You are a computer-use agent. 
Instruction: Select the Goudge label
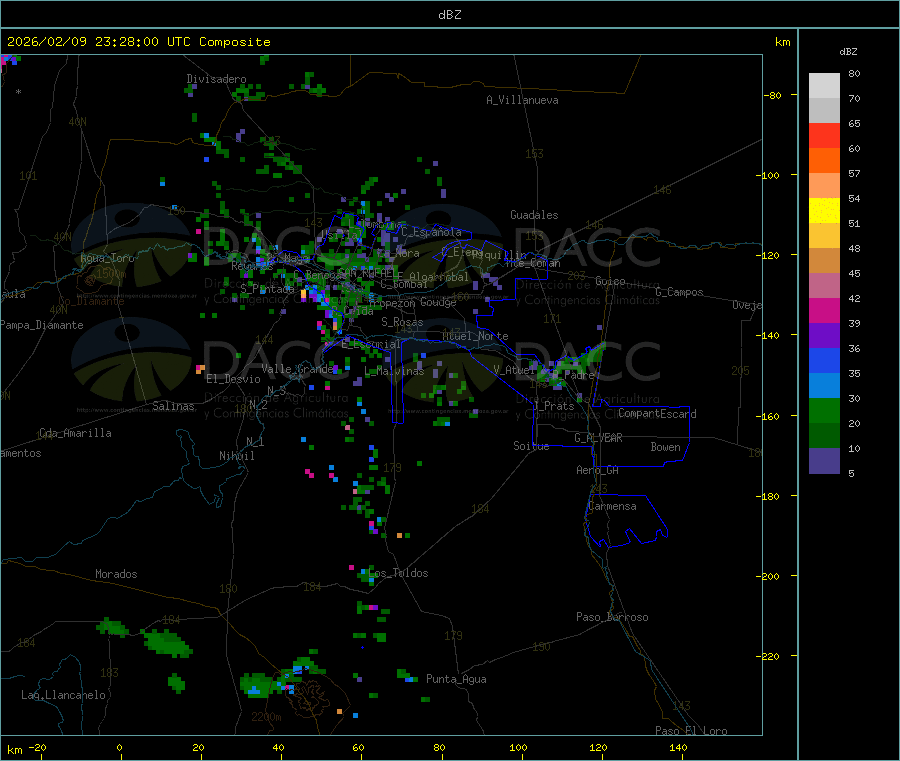[438, 302]
